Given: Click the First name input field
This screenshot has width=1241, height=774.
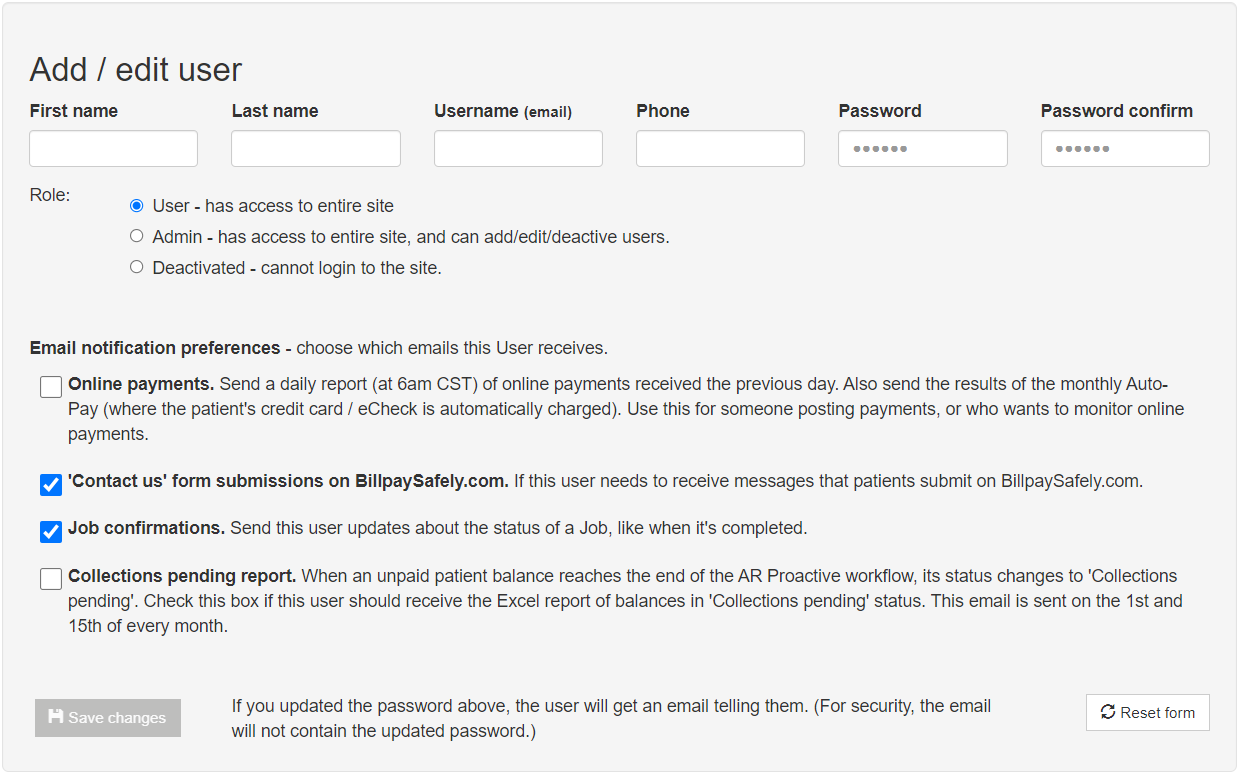Looking at the screenshot, I should [x=113, y=148].
